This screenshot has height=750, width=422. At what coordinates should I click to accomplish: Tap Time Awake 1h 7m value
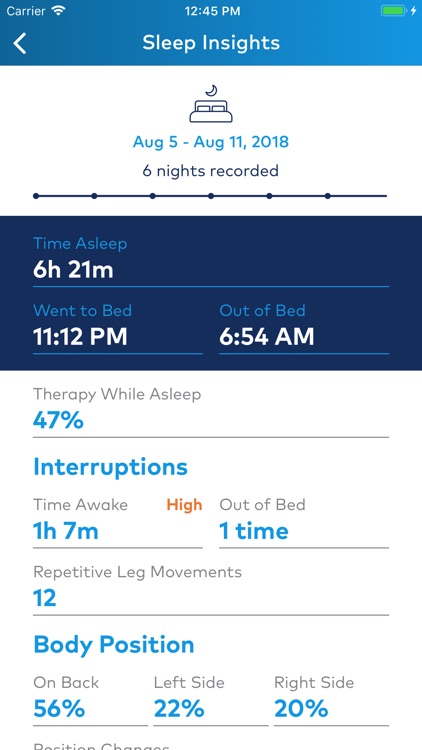pyautogui.click(x=66, y=531)
